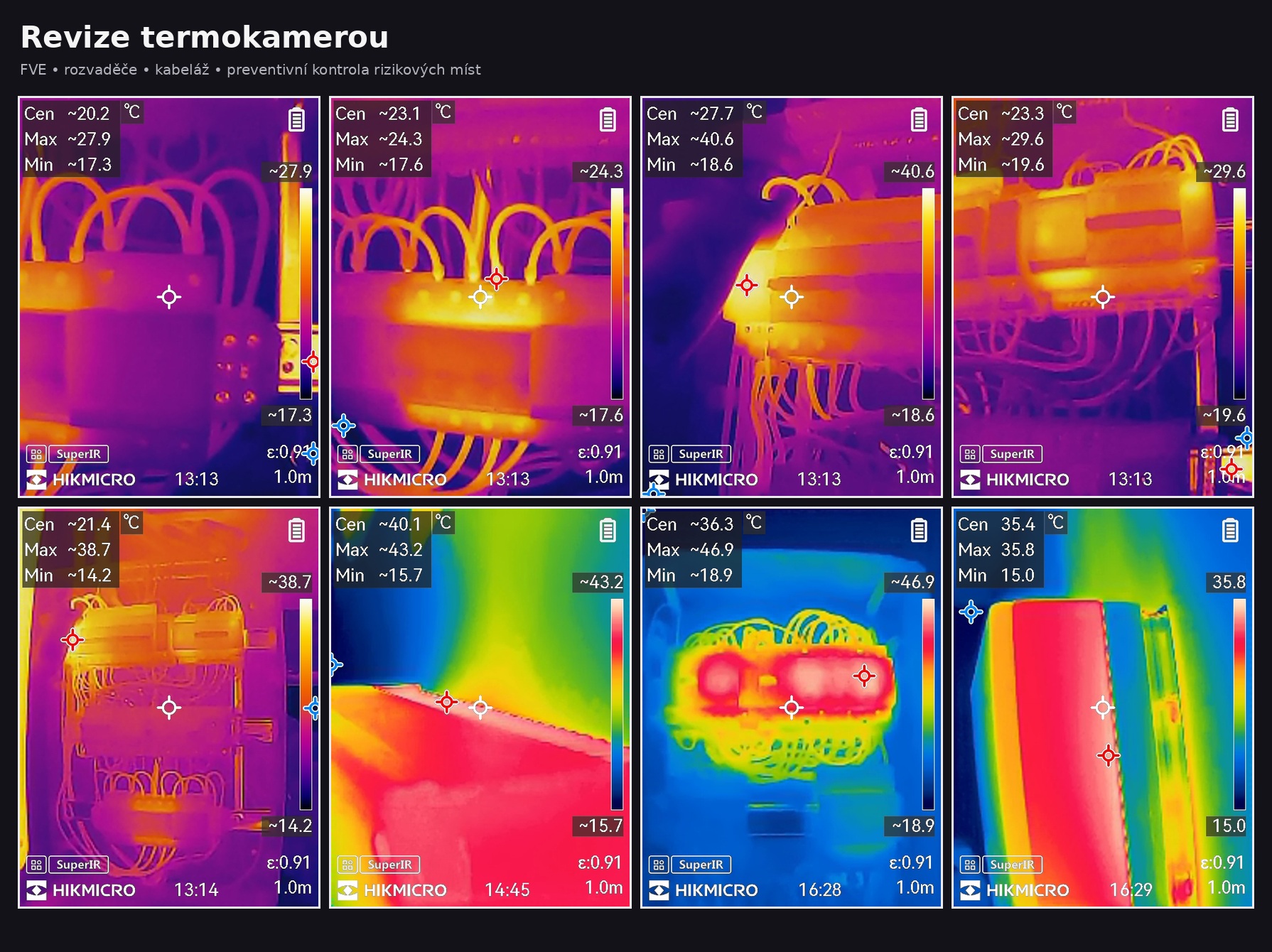Viewport: 1272px width, 952px height.
Task: Click the 15.0 scale minimum label in the 16:29 image
Action: [x=1228, y=826]
